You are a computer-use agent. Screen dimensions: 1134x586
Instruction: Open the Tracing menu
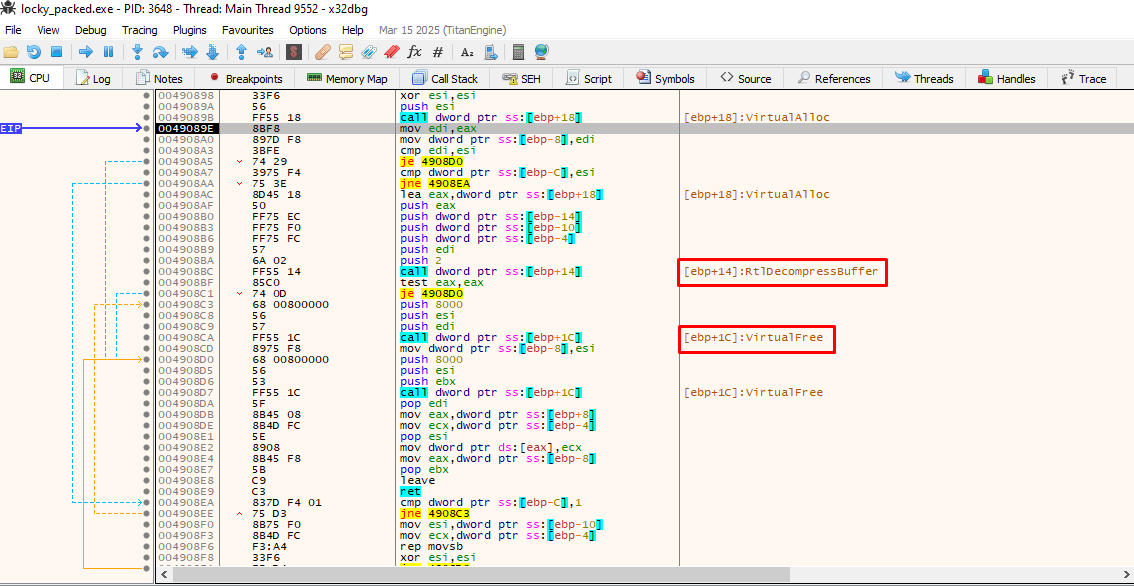pos(140,30)
